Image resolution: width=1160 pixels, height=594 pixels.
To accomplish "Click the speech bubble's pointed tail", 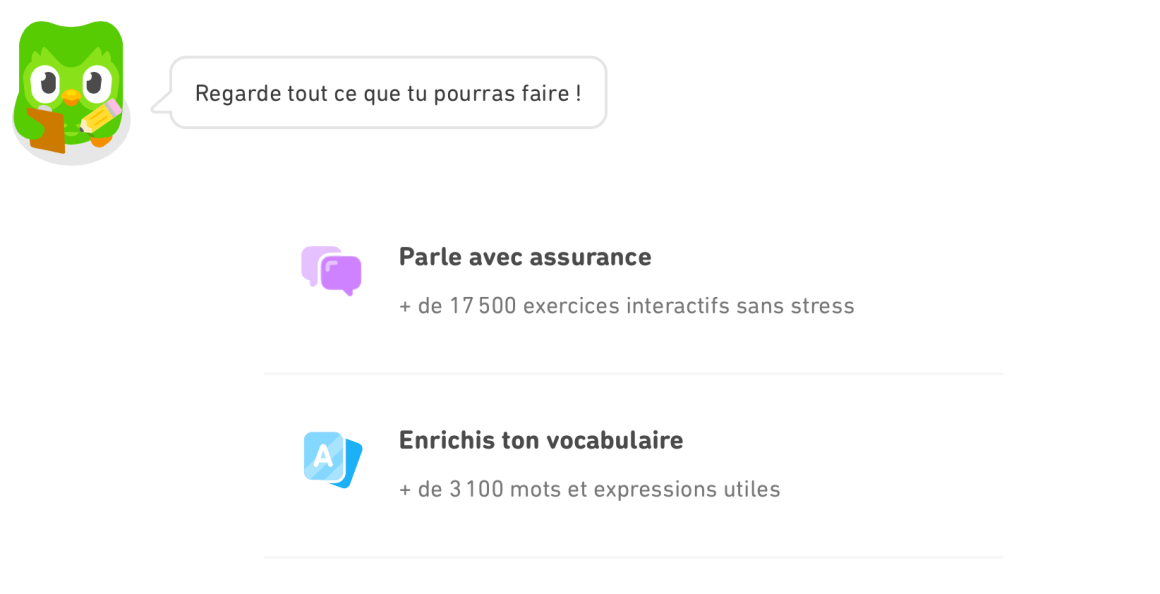I will (158, 104).
